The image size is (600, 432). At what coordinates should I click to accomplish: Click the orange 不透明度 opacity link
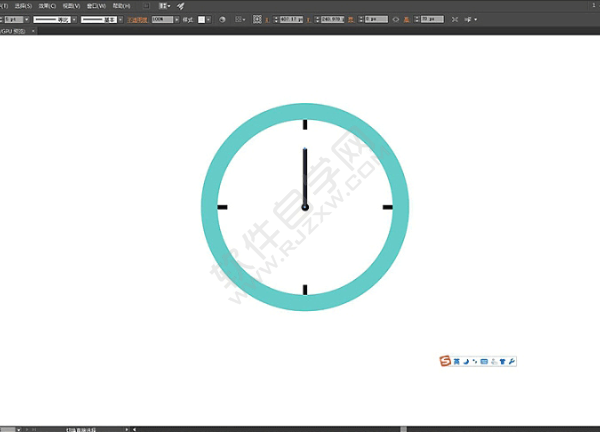(137, 20)
